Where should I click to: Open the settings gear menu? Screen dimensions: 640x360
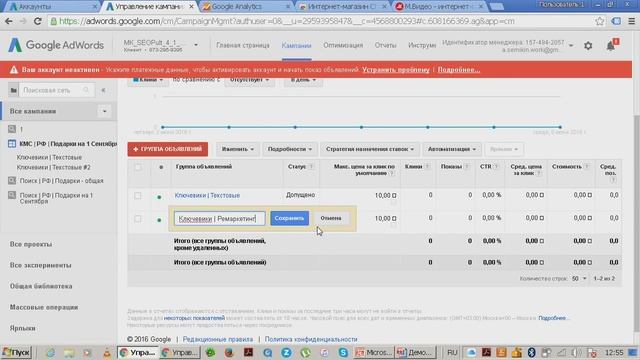click(588, 46)
